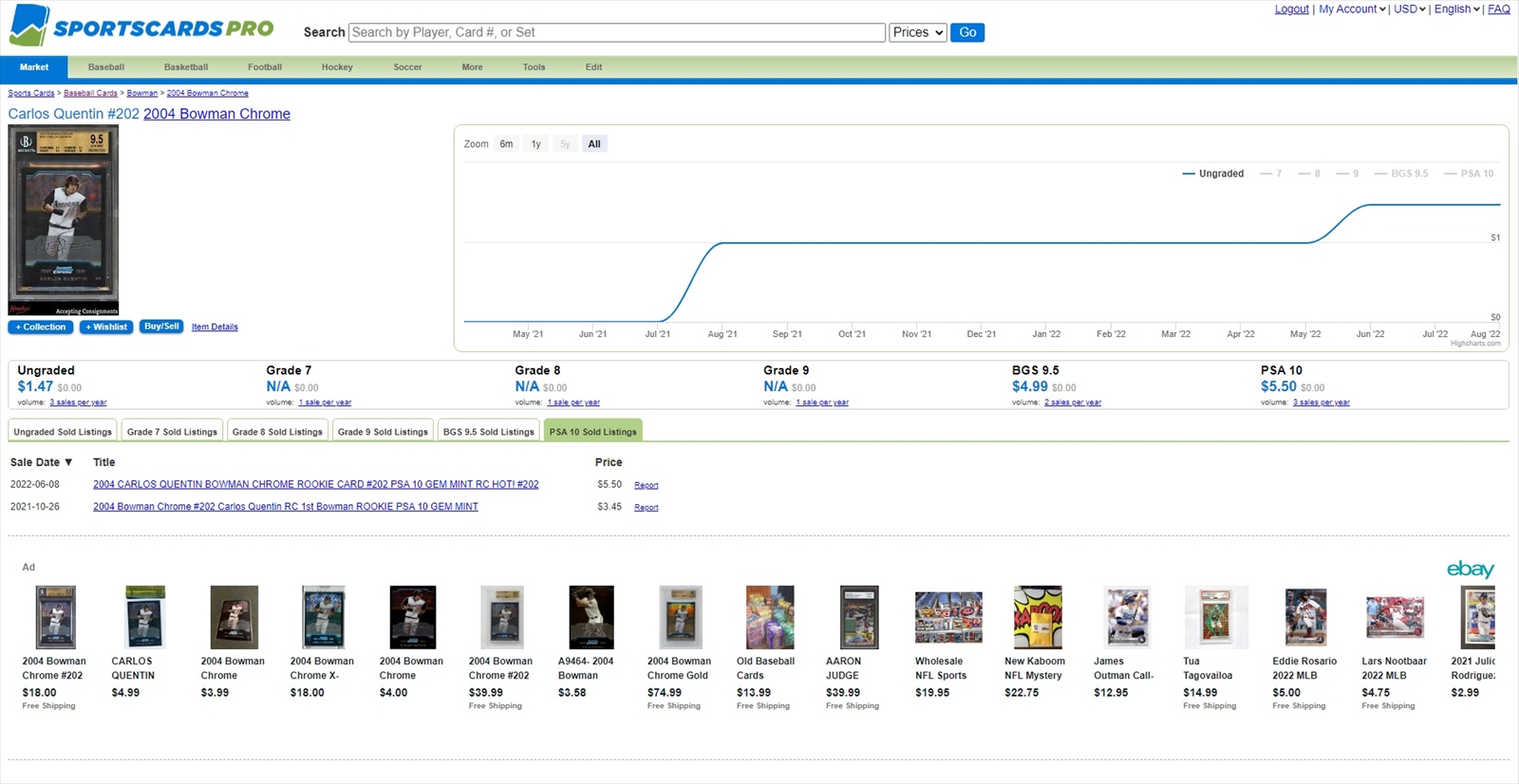This screenshot has width=1519, height=784.
Task: Click the SportsCardsPro logo
Action: (x=141, y=26)
